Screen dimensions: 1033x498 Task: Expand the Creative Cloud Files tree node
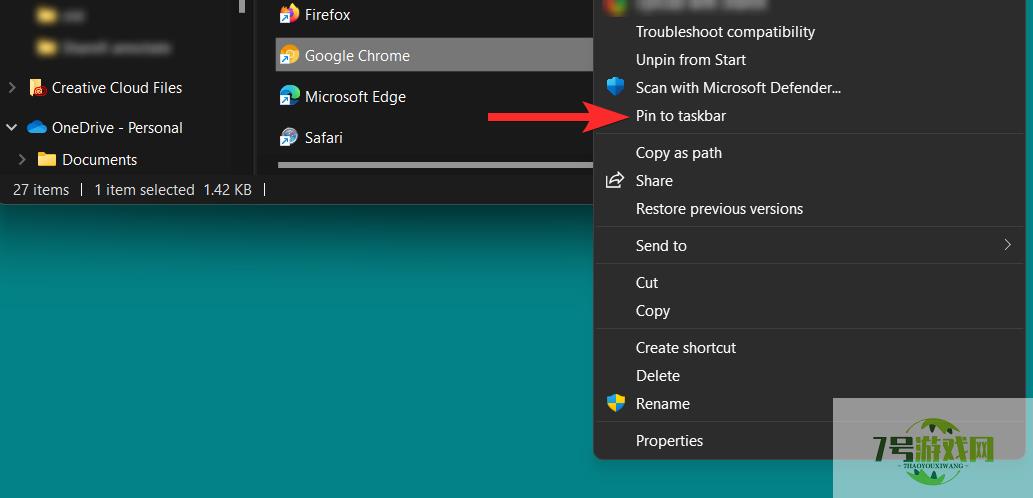(12, 87)
